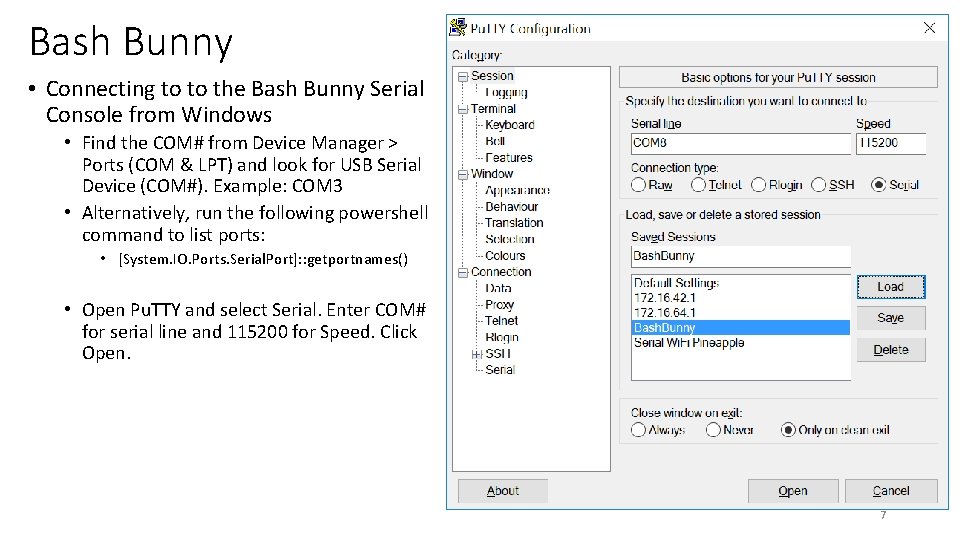The width and height of the screenshot is (960, 540).
Task: Collapse the Connection tree node
Action: 463,272
